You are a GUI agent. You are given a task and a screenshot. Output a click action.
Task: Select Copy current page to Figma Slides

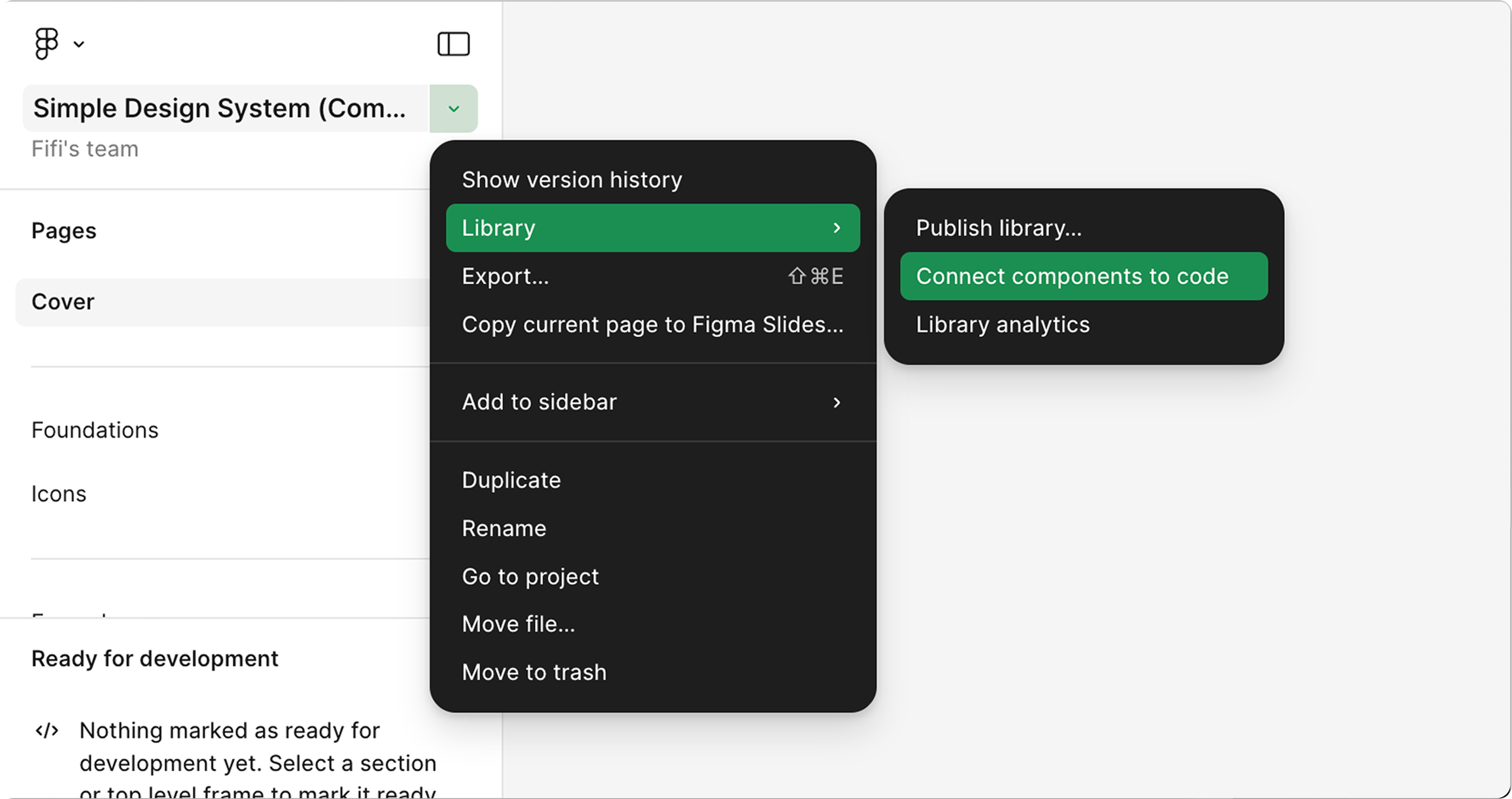[652, 325]
